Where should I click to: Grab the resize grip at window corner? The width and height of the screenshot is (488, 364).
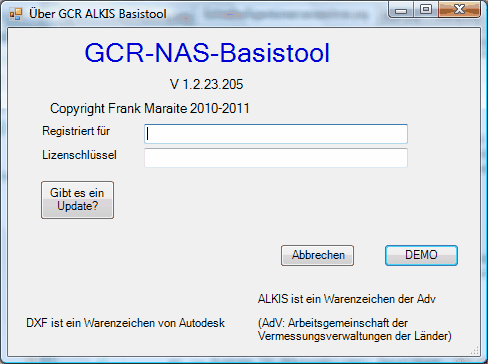475,351
